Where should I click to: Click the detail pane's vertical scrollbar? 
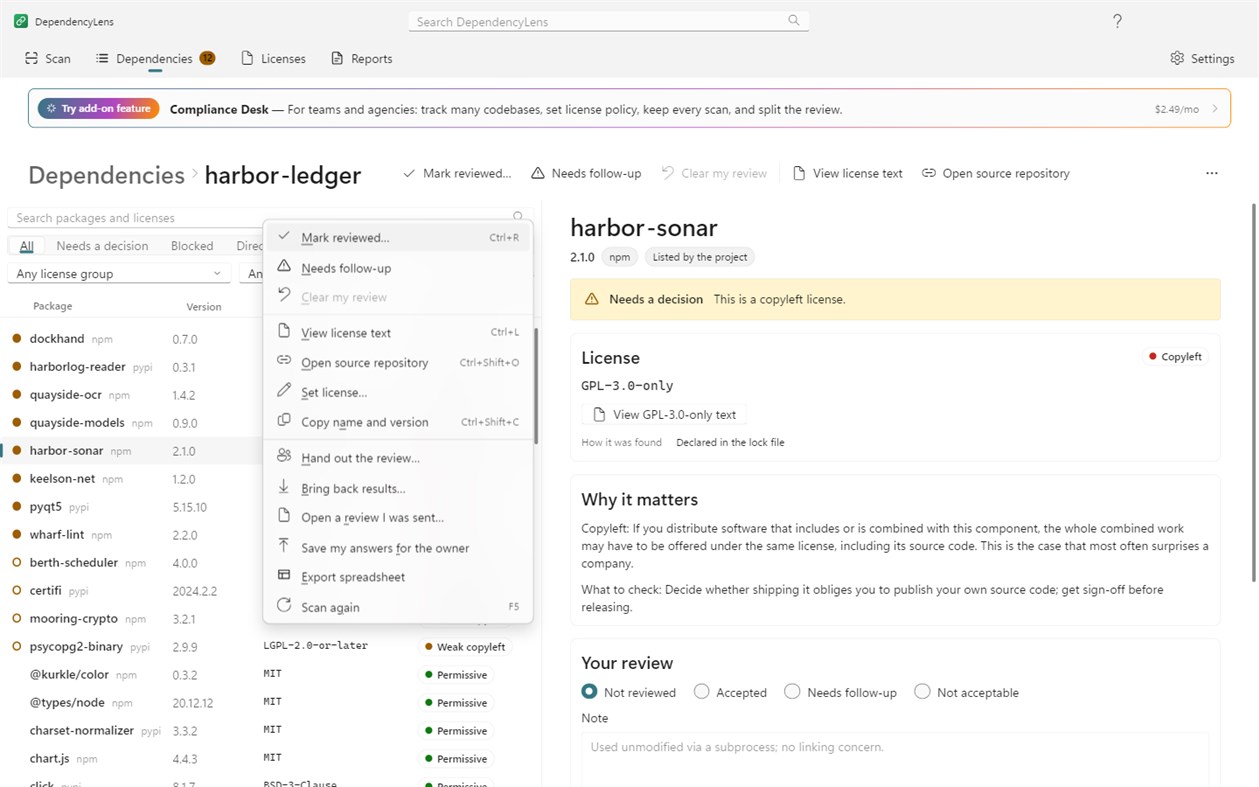(x=1254, y=393)
